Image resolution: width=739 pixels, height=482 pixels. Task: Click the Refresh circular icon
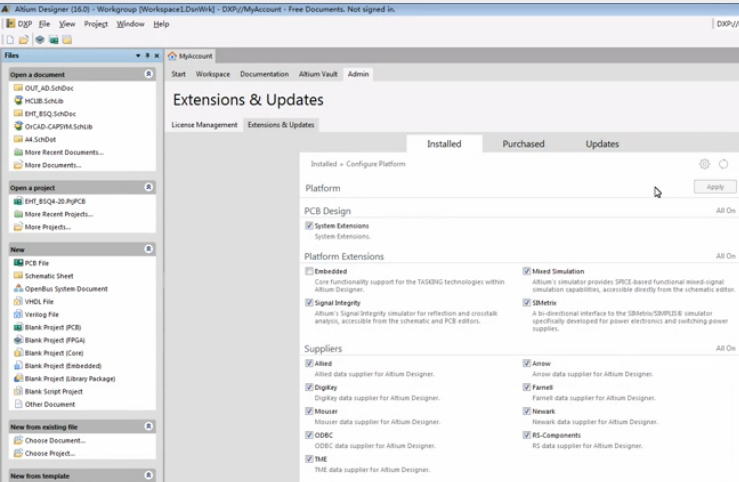coord(723,164)
